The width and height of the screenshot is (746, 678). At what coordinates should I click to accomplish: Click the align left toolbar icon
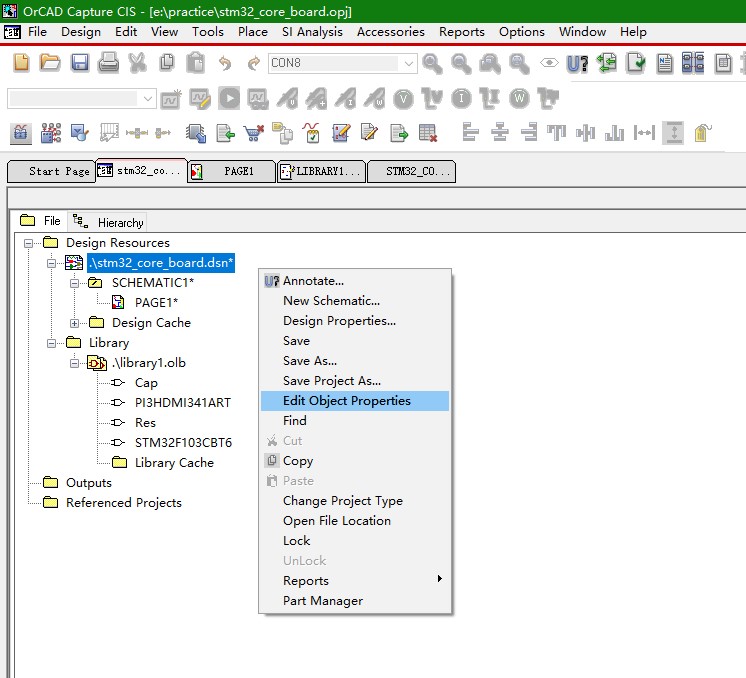[x=470, y=132]
